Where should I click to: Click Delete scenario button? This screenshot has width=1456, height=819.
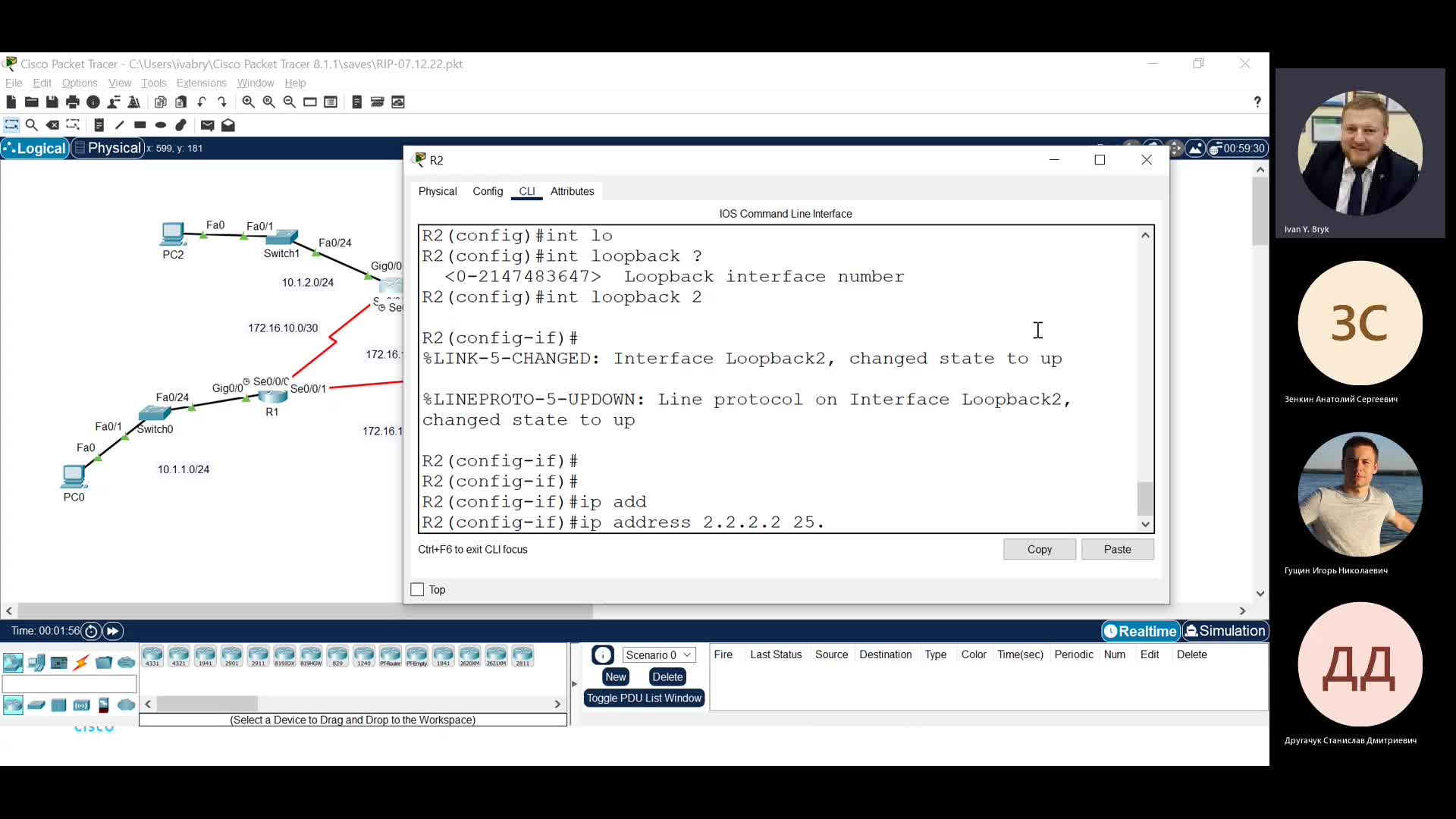point(667,677)
